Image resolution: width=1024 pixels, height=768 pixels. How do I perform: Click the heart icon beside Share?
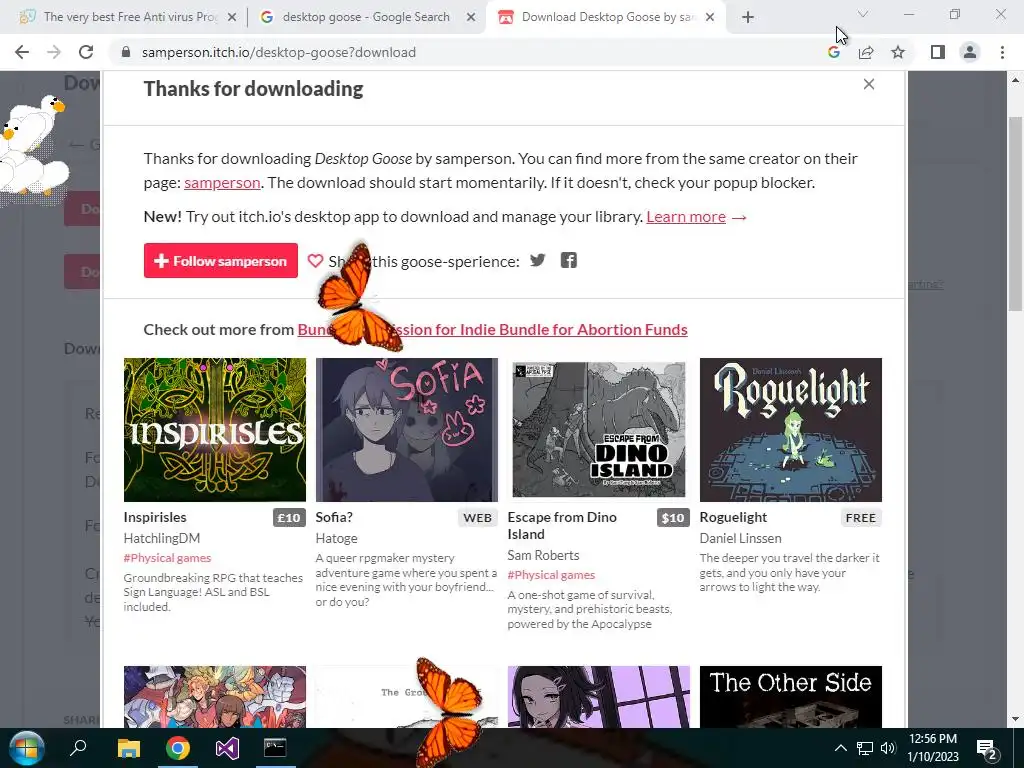click(315, 261)
